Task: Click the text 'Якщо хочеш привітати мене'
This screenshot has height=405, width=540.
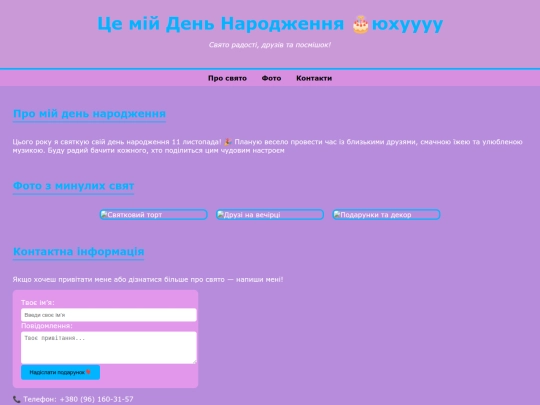Action: (x=62, y=279)
